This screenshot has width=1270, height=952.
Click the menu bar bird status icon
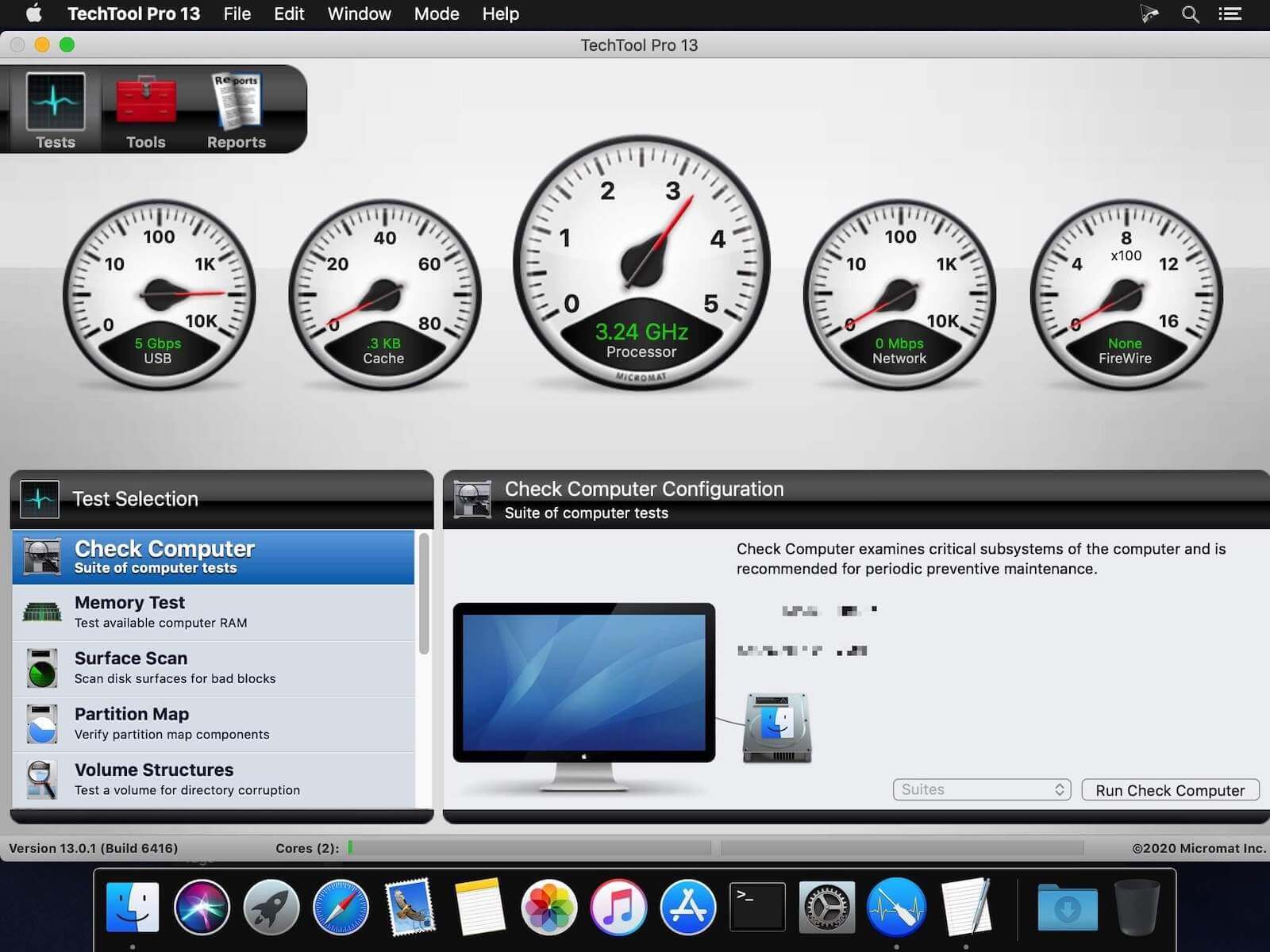coord(1149,14)
